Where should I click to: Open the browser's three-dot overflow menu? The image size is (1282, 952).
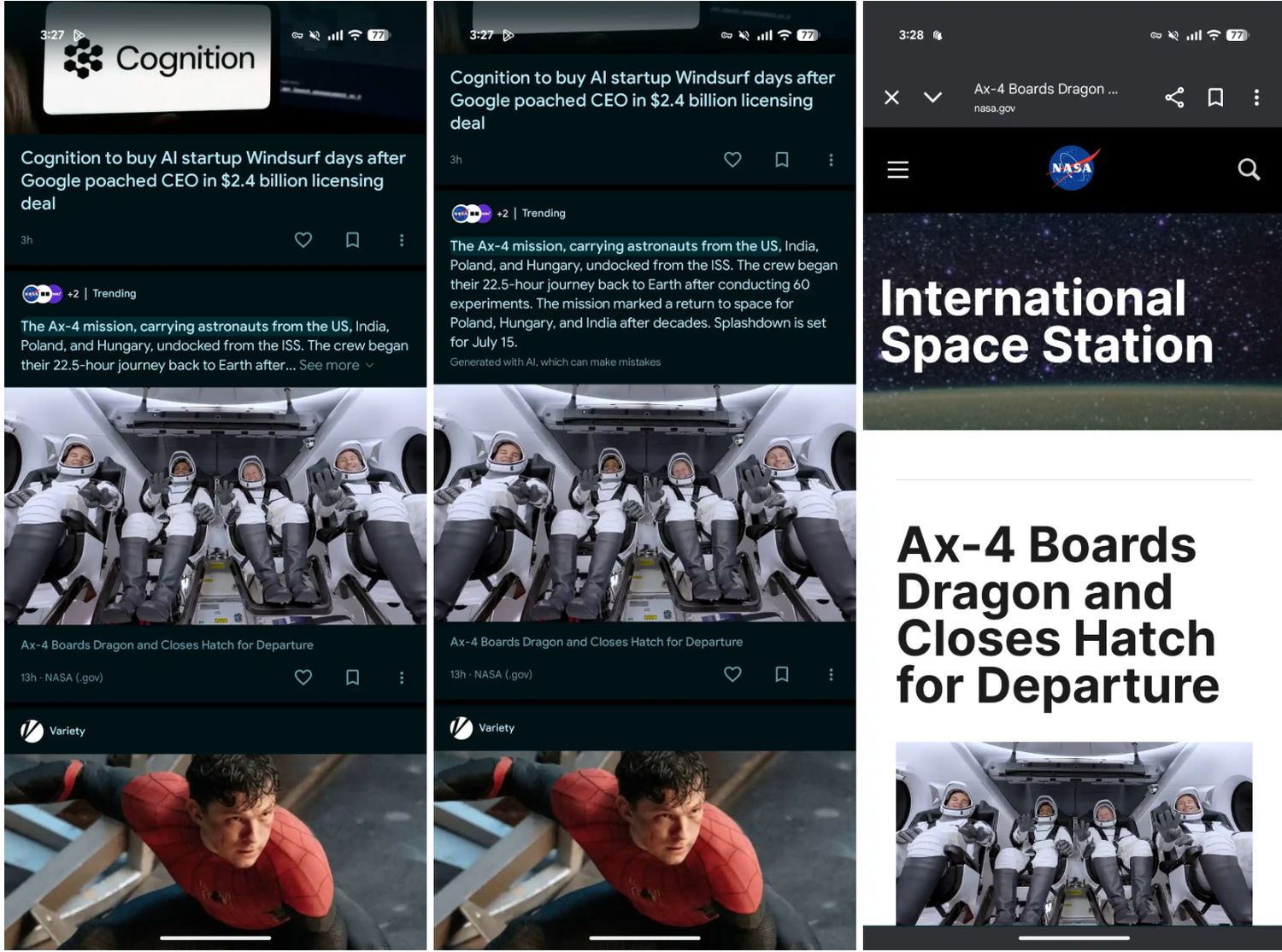pyautogui.click(x=1256, y=97)
